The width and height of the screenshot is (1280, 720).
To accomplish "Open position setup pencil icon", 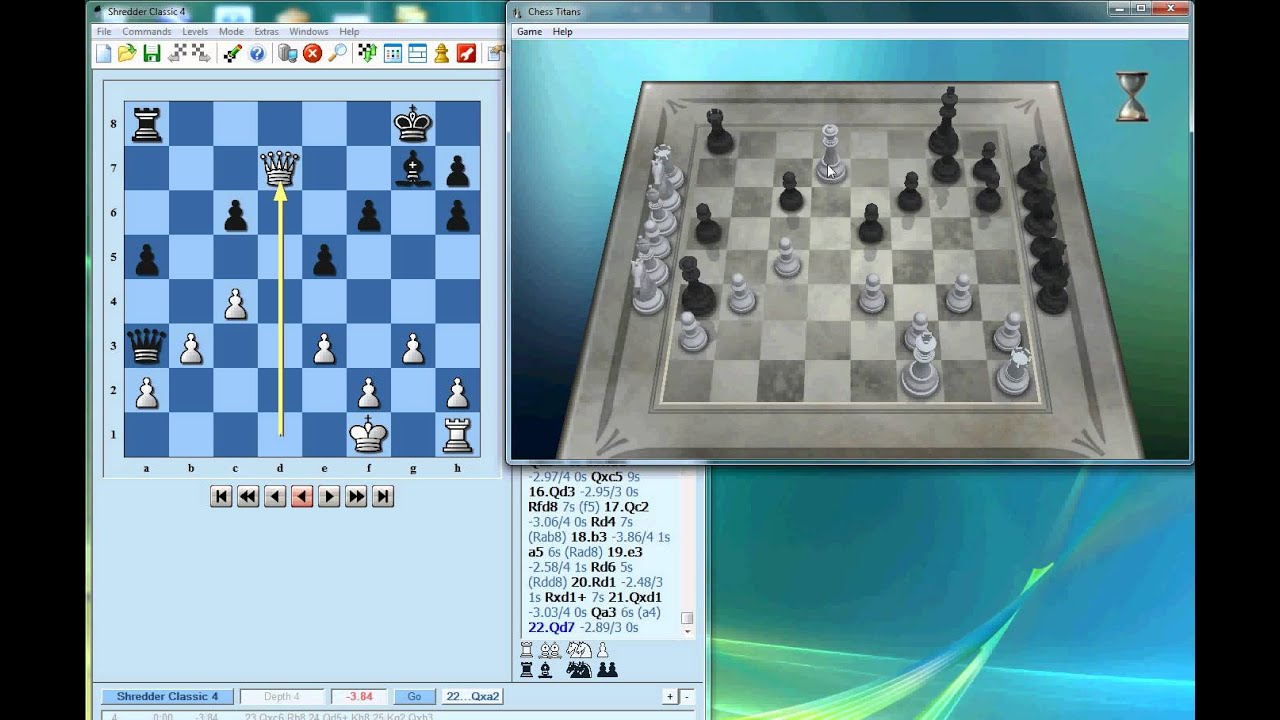I will [232, 54].
